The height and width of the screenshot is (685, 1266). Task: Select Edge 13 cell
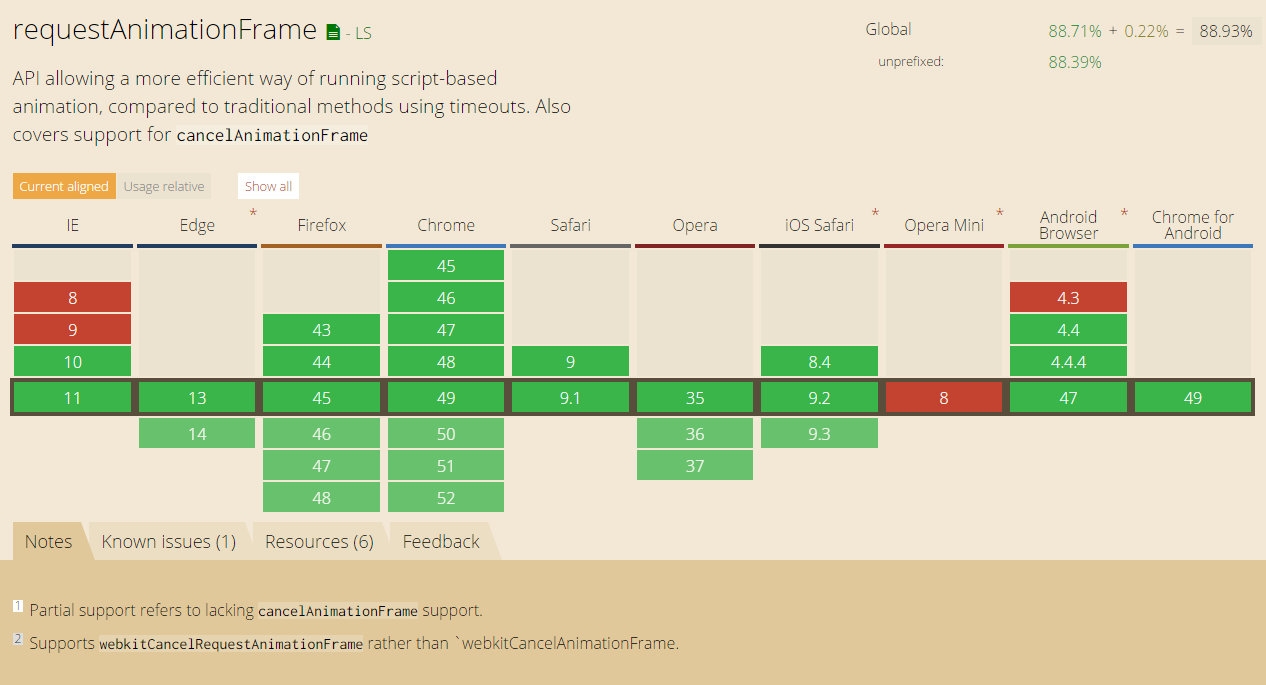(197, 398)
